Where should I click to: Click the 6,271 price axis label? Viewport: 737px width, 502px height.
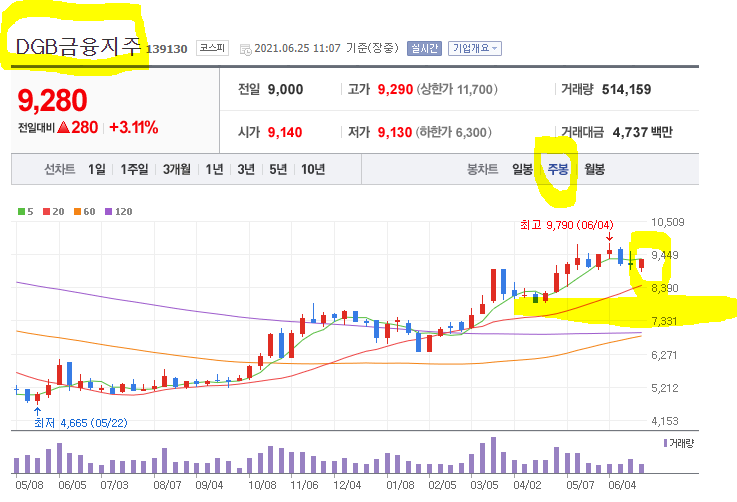[x=665, y=355]
